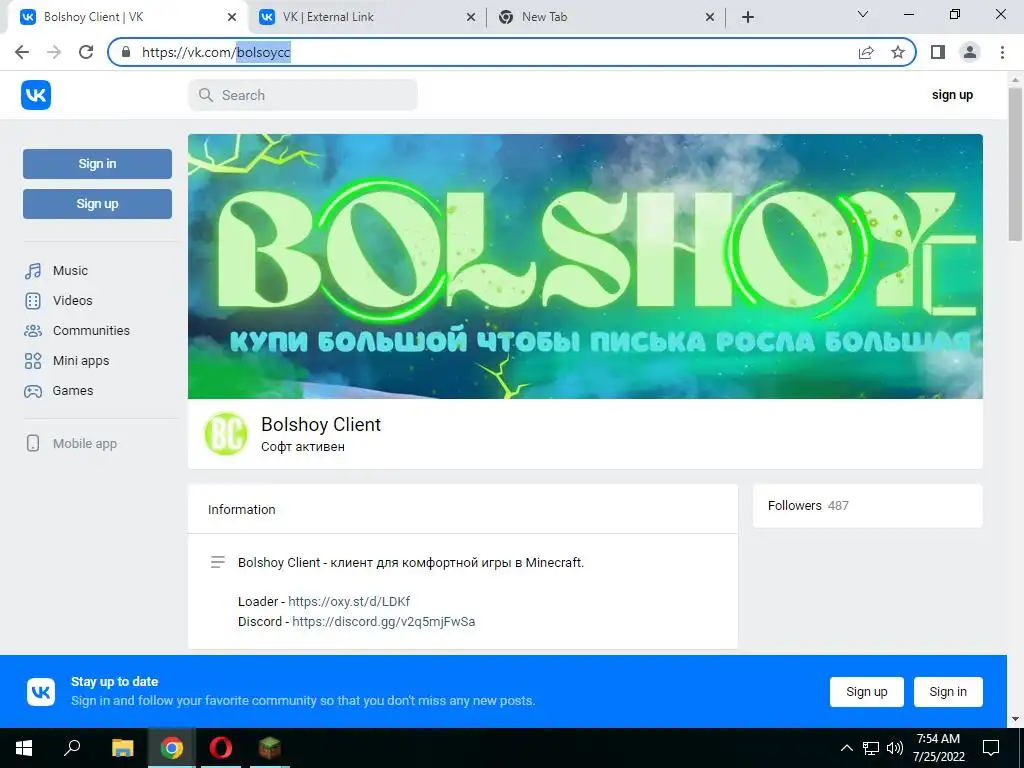
Task: Close the Bolshoy Client tab
Action: [x=232, y=17]
